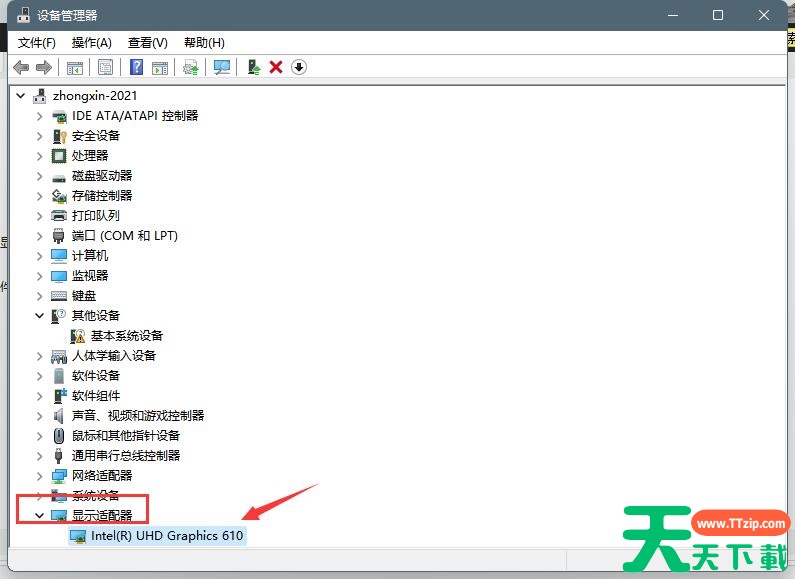Screen dimensions: 795x579
Task: Expand the 计算机 node
Action: (40, 256)
